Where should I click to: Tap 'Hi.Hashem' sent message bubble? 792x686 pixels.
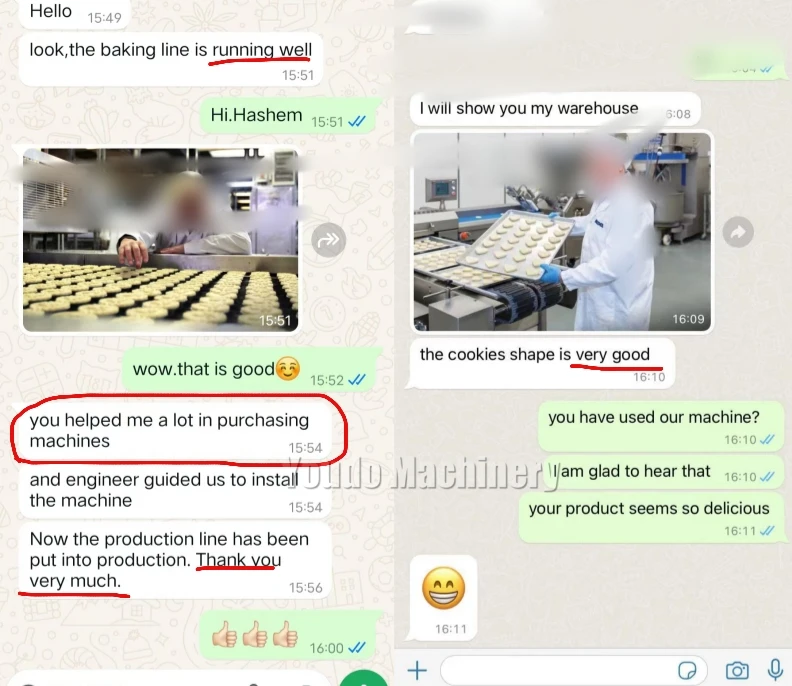[287, 116]
